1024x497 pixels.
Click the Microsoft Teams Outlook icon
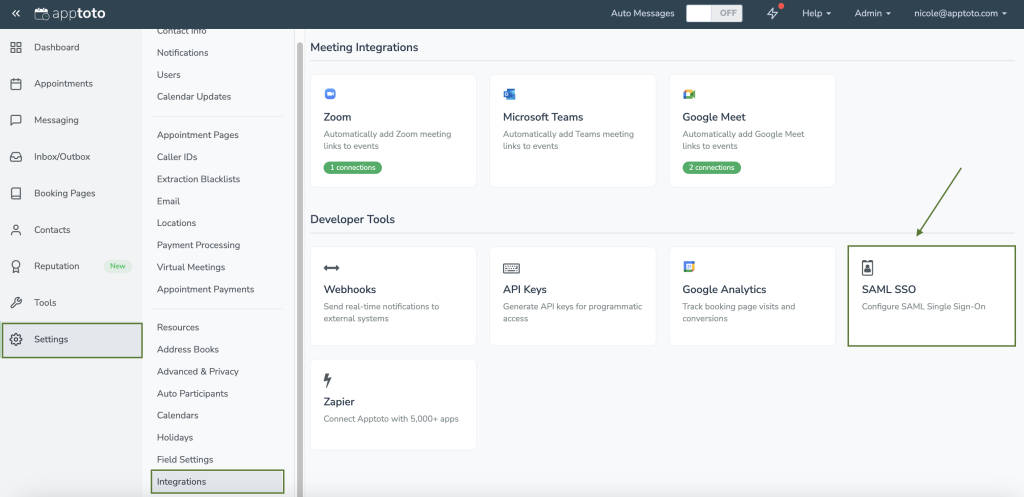pos(509,94)
